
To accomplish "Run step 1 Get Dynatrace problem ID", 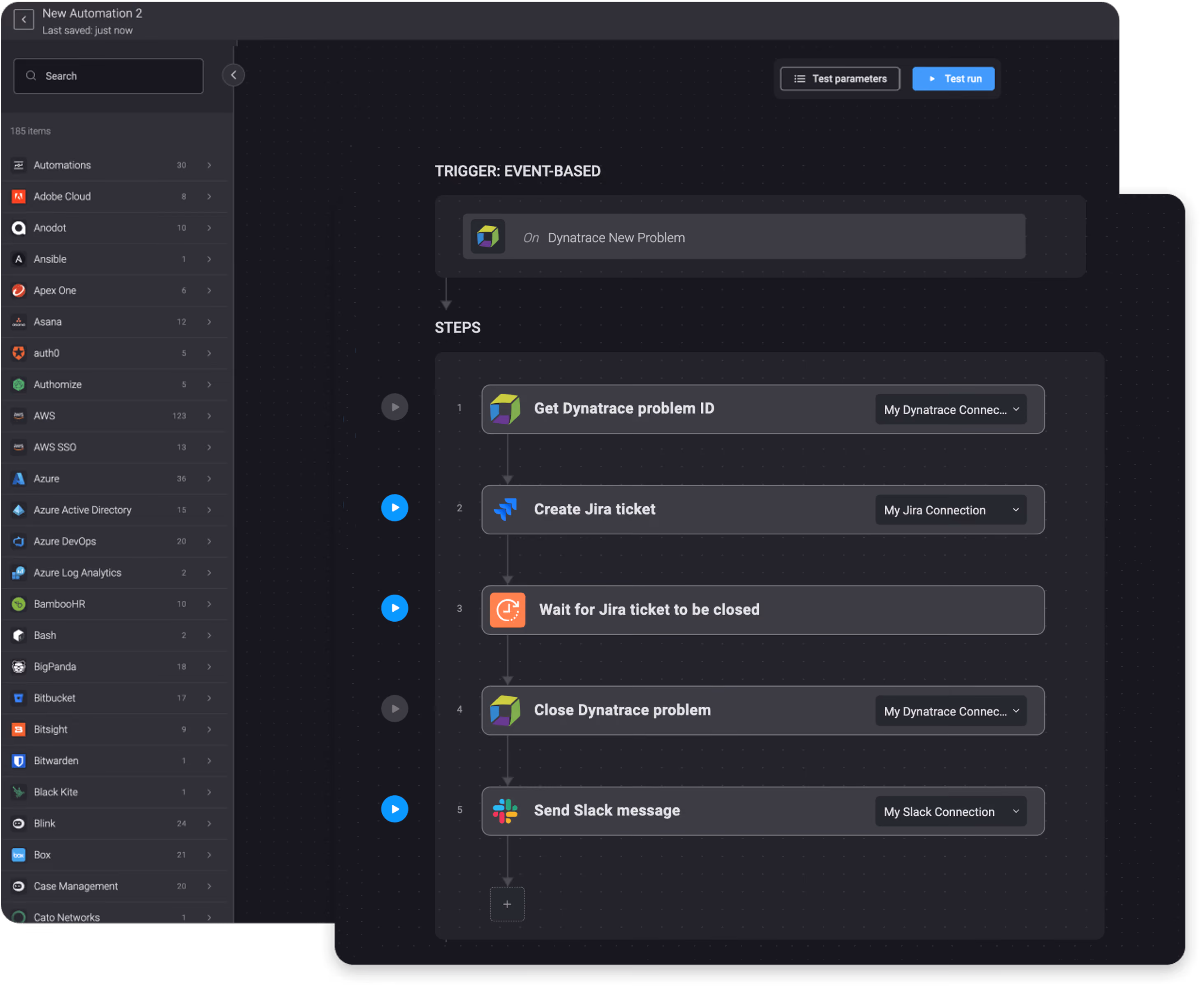I will point(395,407).
